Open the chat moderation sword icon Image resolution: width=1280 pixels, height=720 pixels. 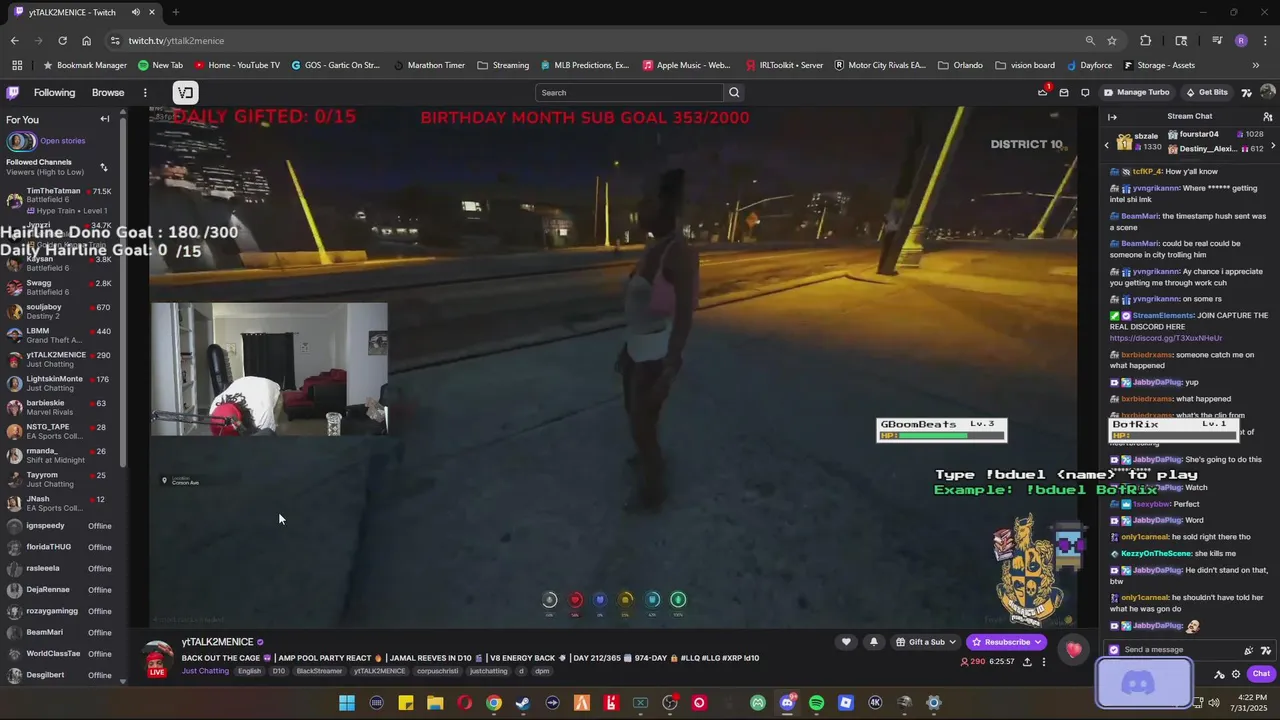pos(1219,674)
